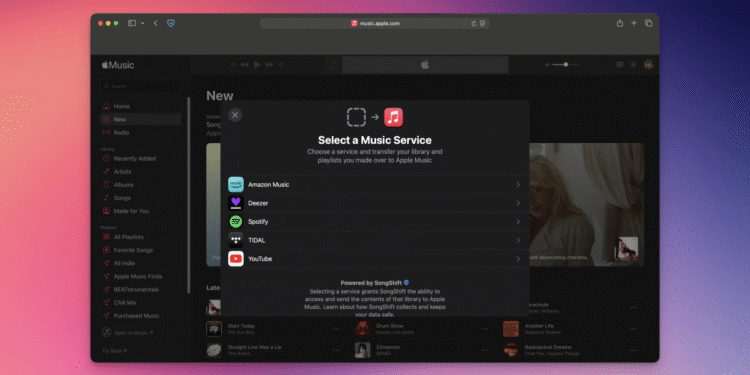Screen dimensions: 750x375
Task: Click the Safari back button
Action: pos(155,23)
